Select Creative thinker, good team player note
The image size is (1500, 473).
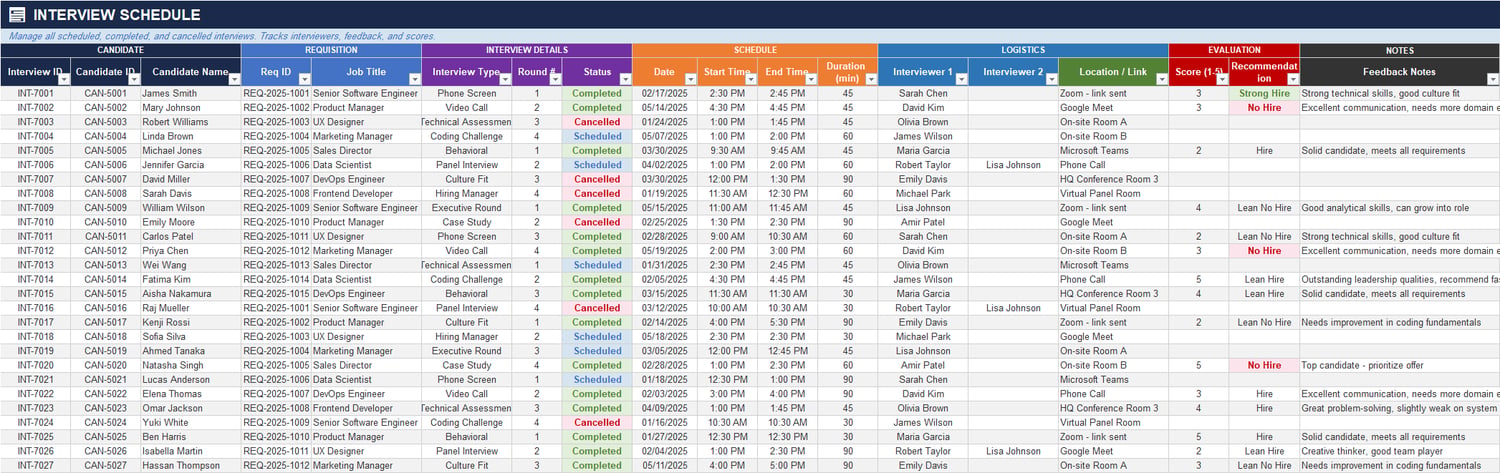[x=1400, y=451]
